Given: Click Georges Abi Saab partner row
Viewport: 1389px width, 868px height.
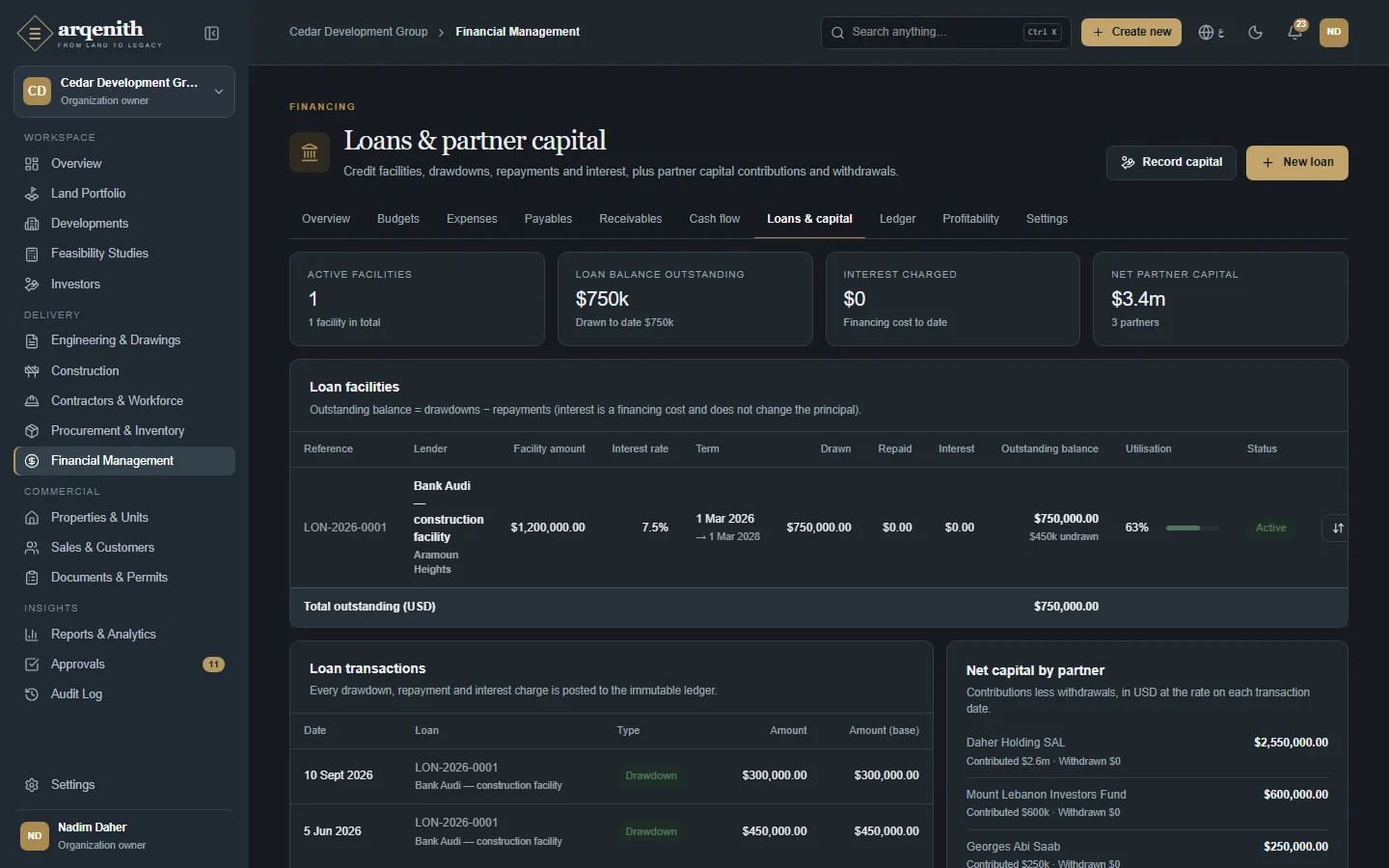Looking at the screenshot, I should coord(1147,854).
